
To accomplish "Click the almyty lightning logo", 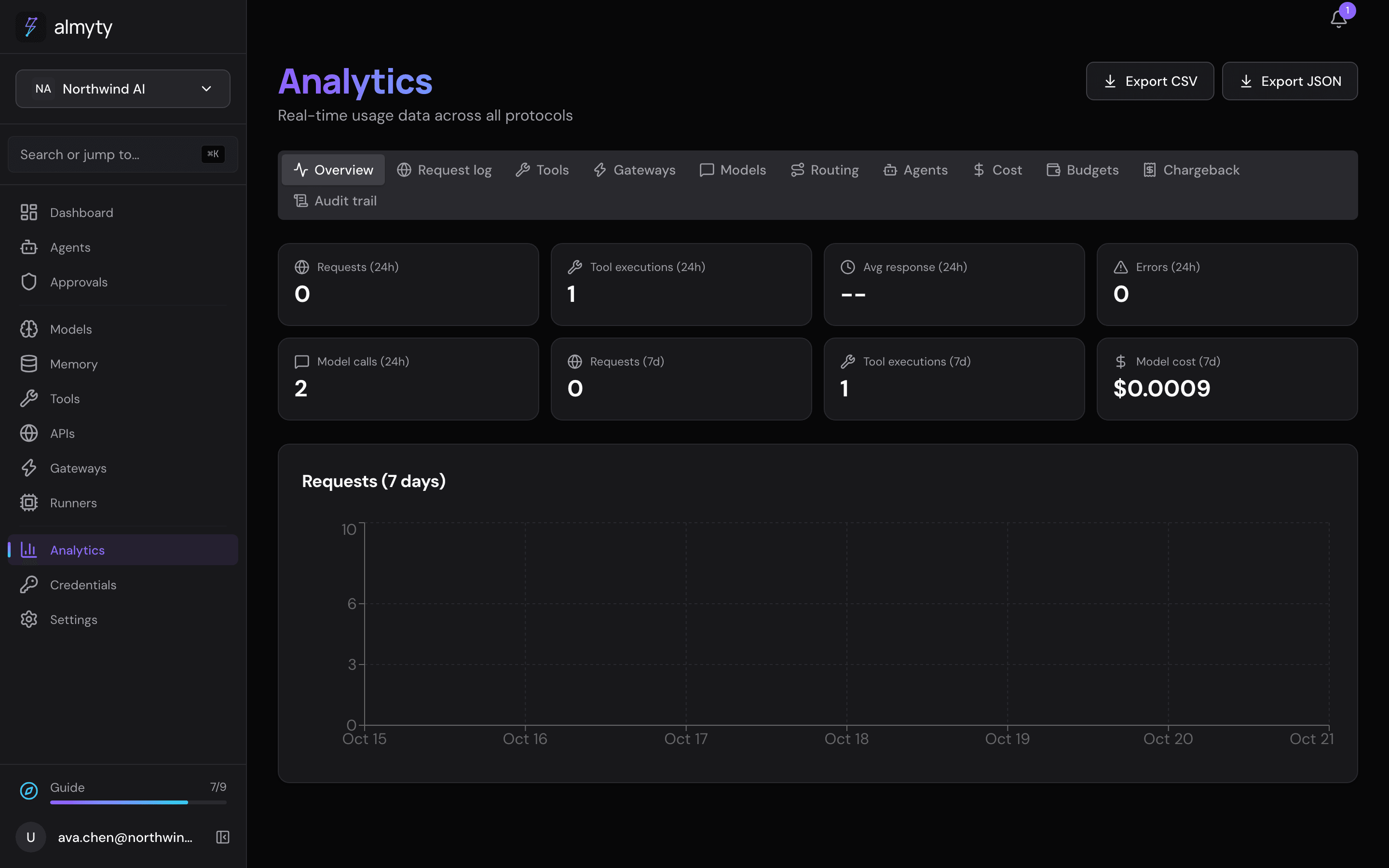I will pos(31,27).
